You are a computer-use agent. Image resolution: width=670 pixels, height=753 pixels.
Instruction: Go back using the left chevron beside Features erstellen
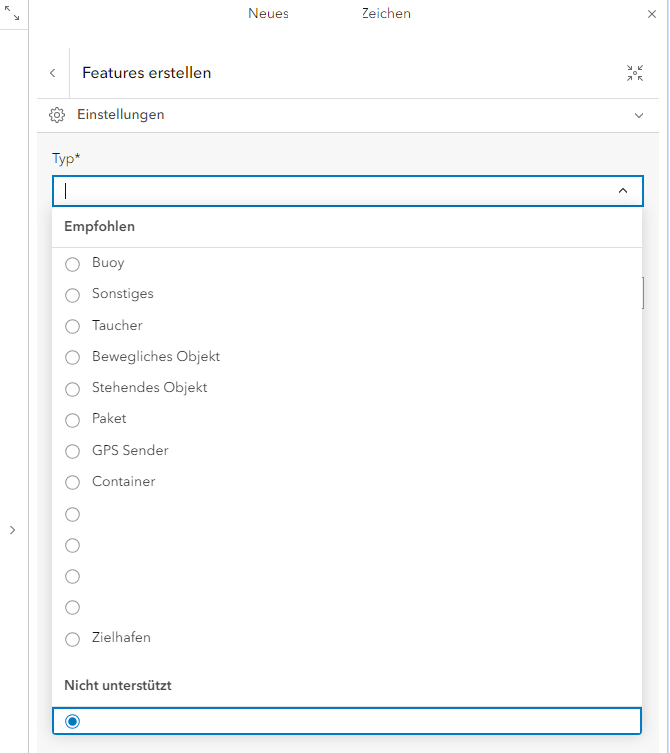[53, 73]
